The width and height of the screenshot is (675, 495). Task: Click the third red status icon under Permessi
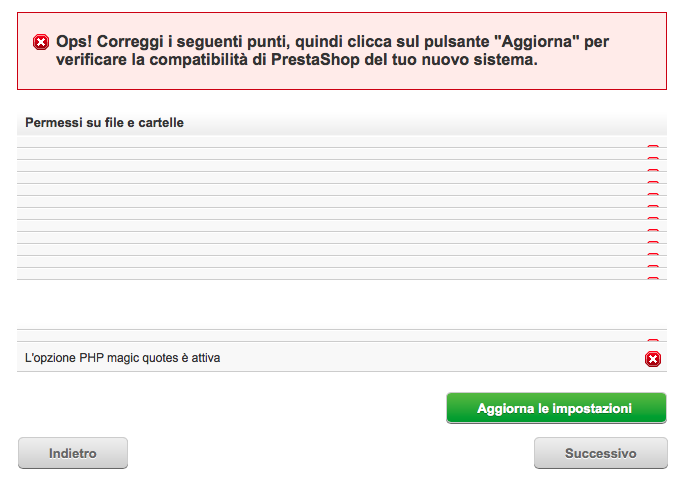653,170
